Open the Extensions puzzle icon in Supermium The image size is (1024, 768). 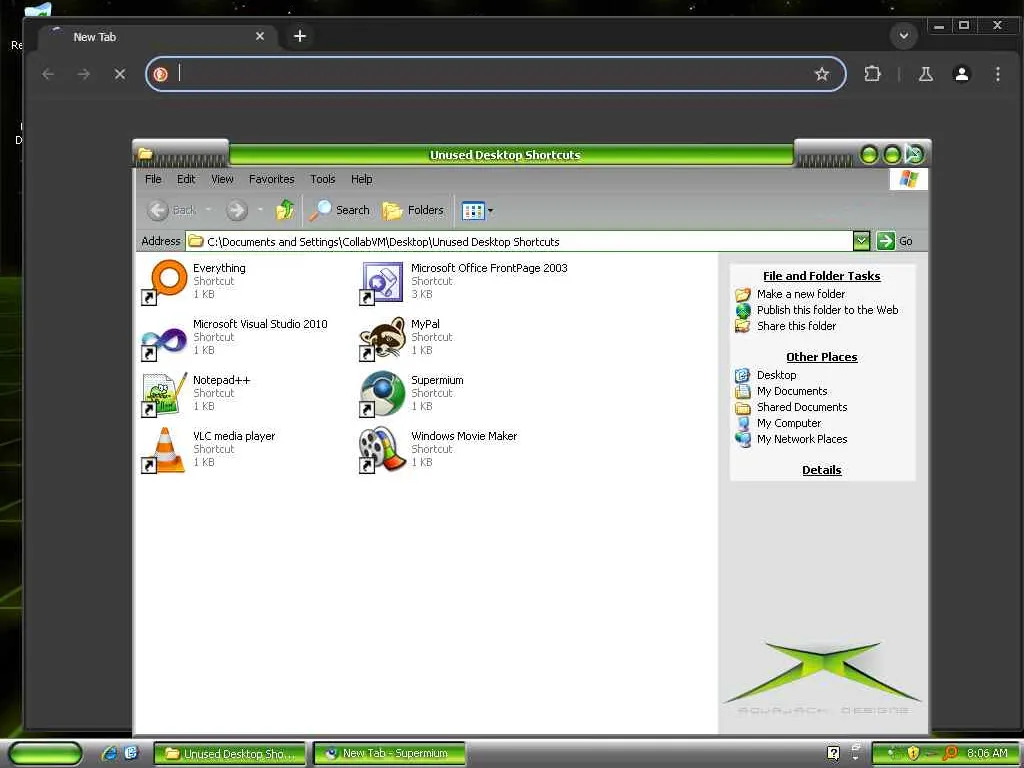(x=872, y=74)
